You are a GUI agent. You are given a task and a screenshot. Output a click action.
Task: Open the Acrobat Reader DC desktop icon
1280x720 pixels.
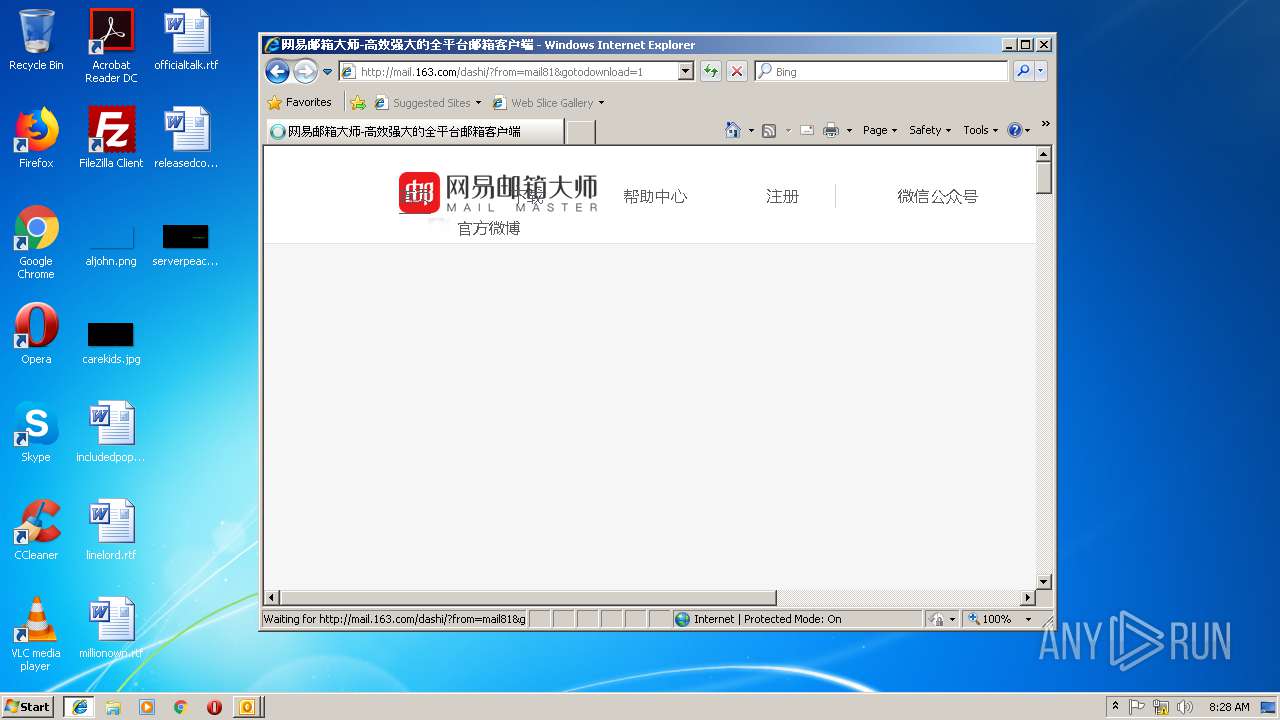pos(111,46)
